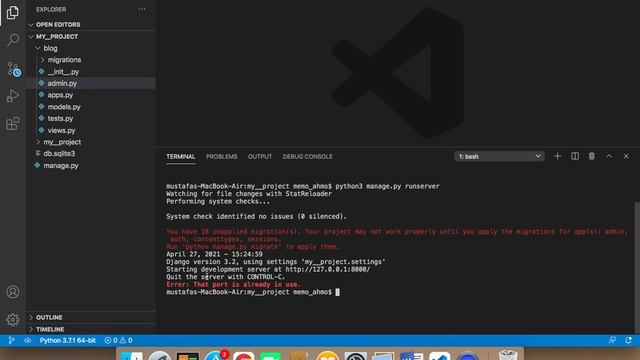The image size is (640, 360).
Task: Switch to the OUTPUT tab
Action: tap(260, 156)
